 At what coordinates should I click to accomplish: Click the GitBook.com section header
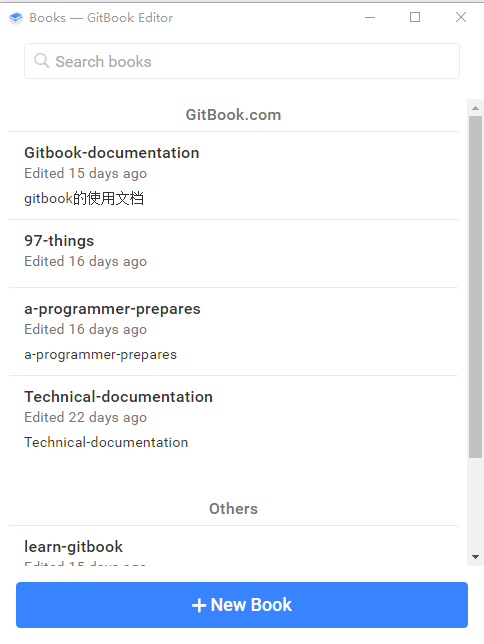click(233, 115)
